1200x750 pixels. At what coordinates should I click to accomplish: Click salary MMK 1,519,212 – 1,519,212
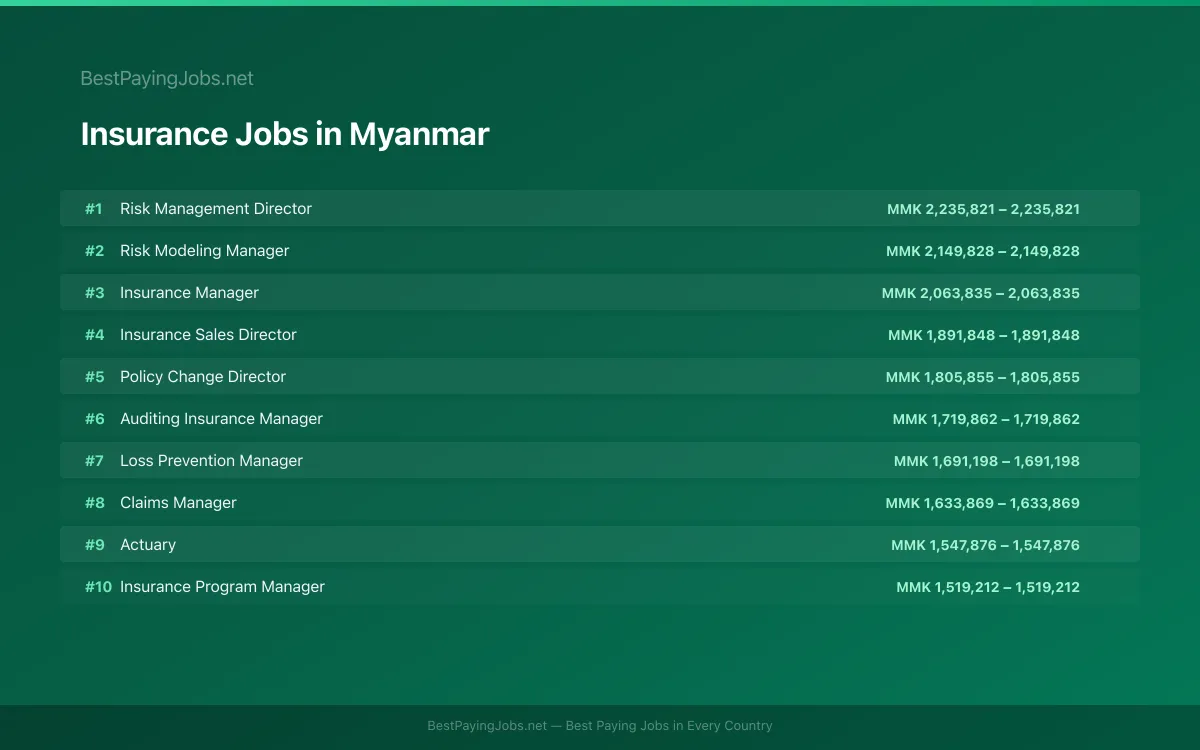[988, 587]
